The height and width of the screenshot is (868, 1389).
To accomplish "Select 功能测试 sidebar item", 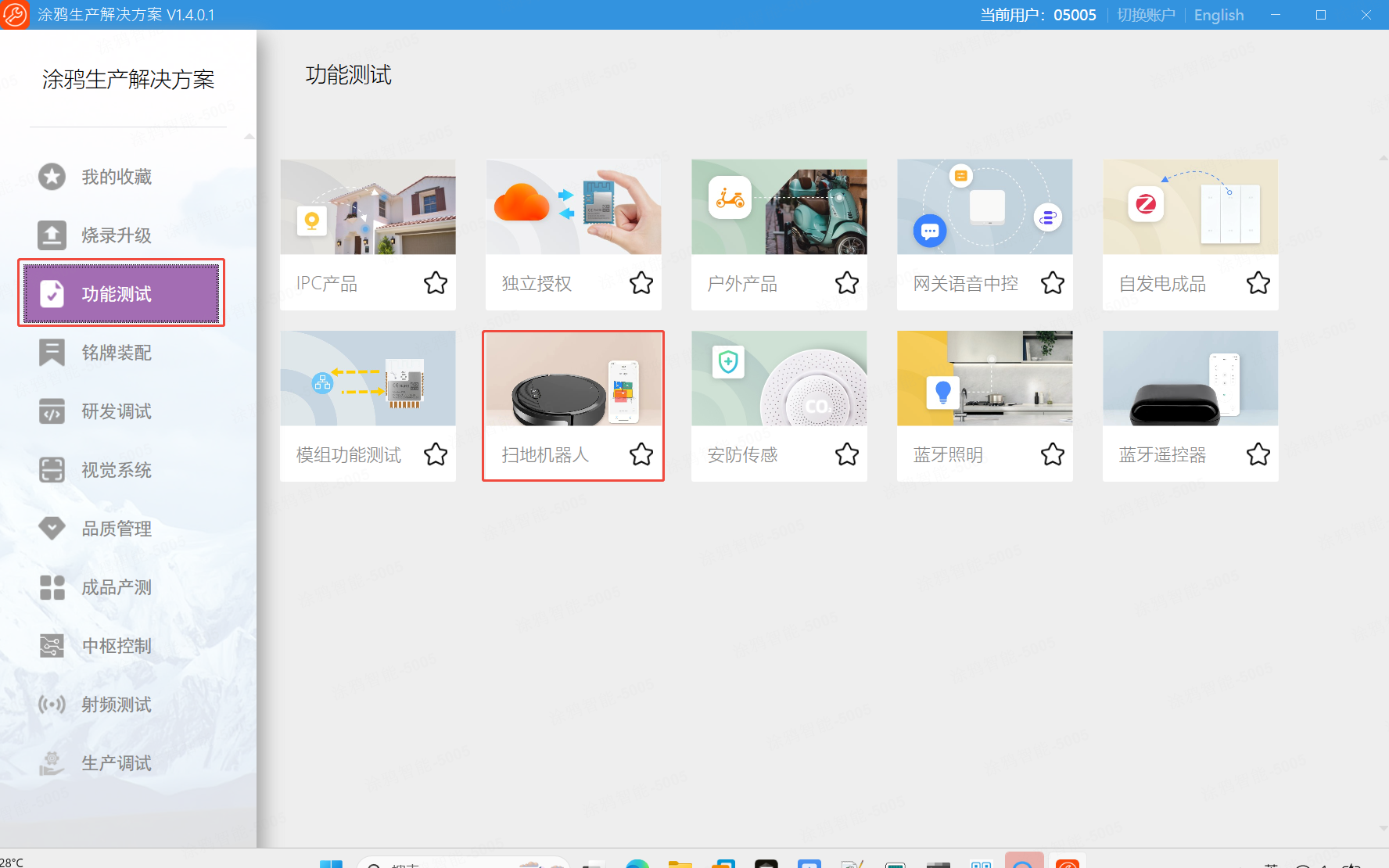I will 121,293.
